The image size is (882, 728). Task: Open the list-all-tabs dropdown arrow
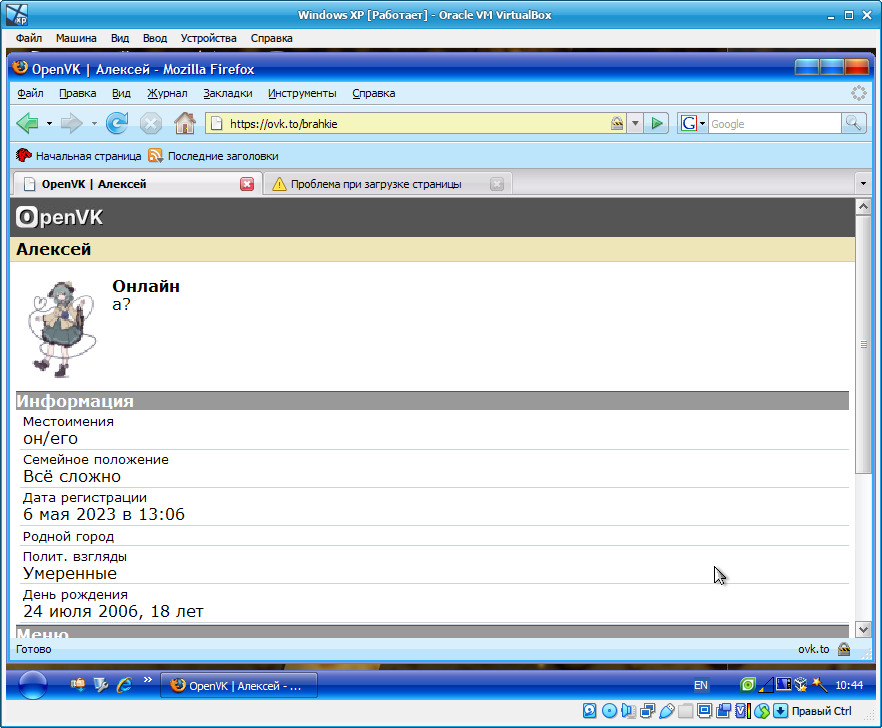pyautogui.click(x=863, y=184)
